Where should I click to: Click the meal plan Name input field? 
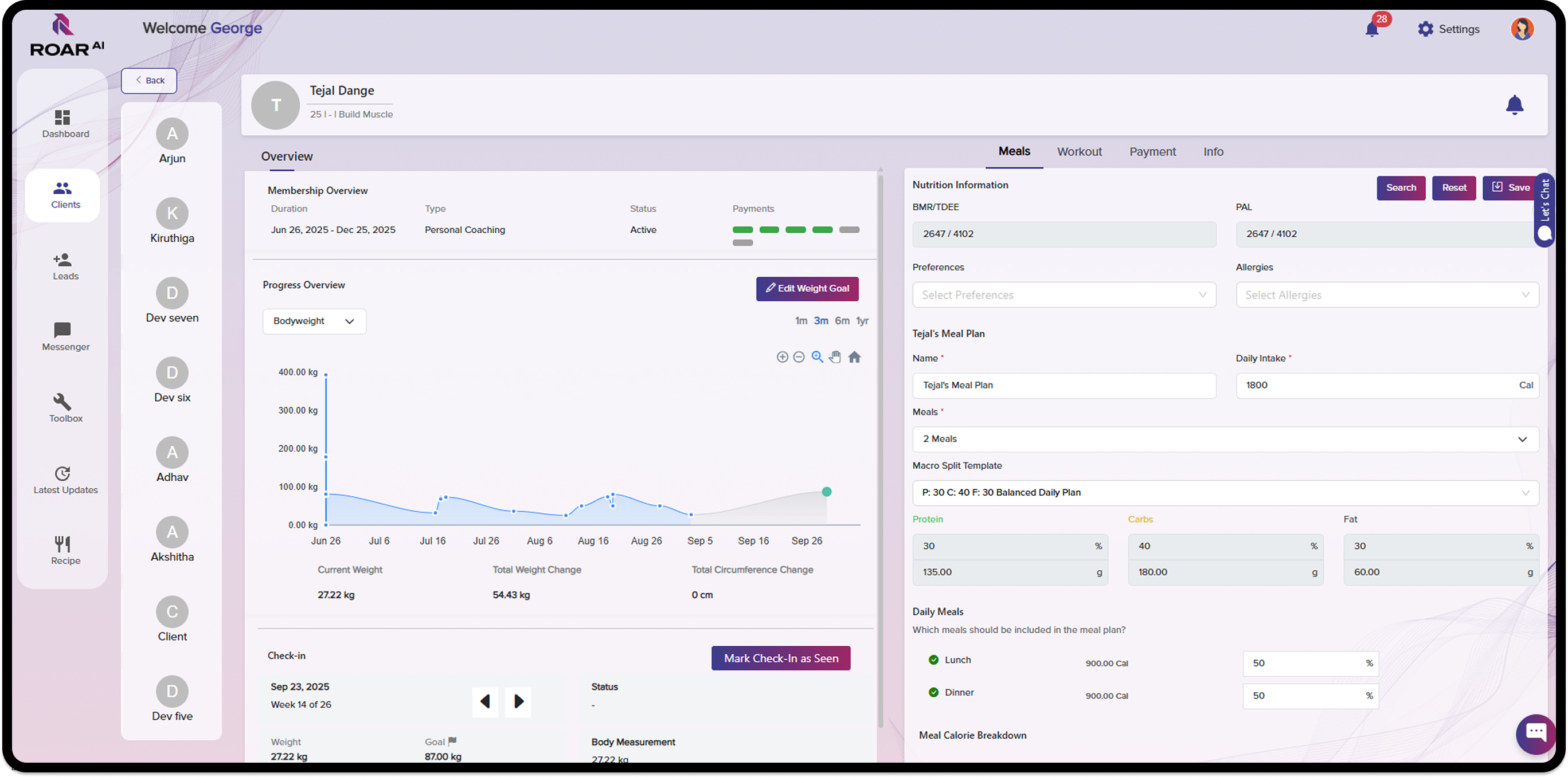1063,385
